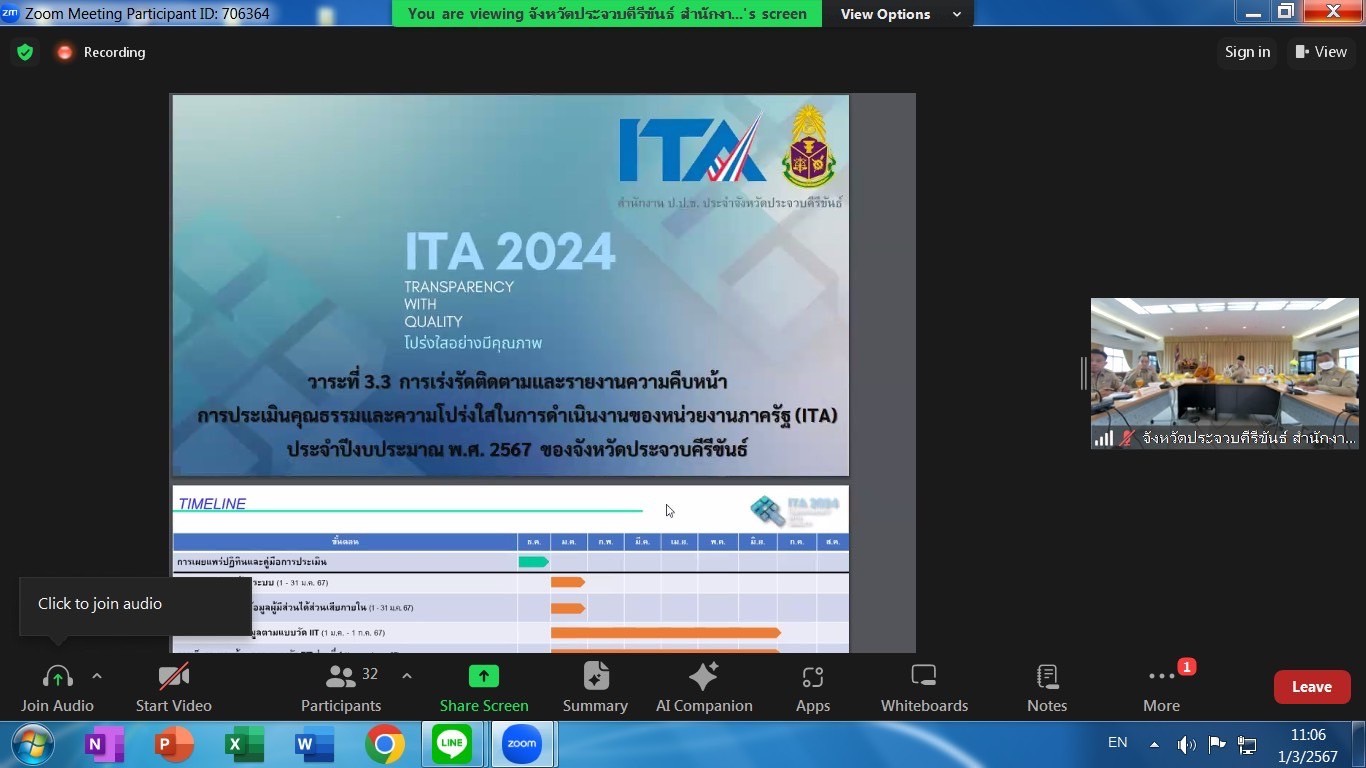Open the View layout menu
Viewport: 1366px width, 768px height.
click(x=1321, y=52)
